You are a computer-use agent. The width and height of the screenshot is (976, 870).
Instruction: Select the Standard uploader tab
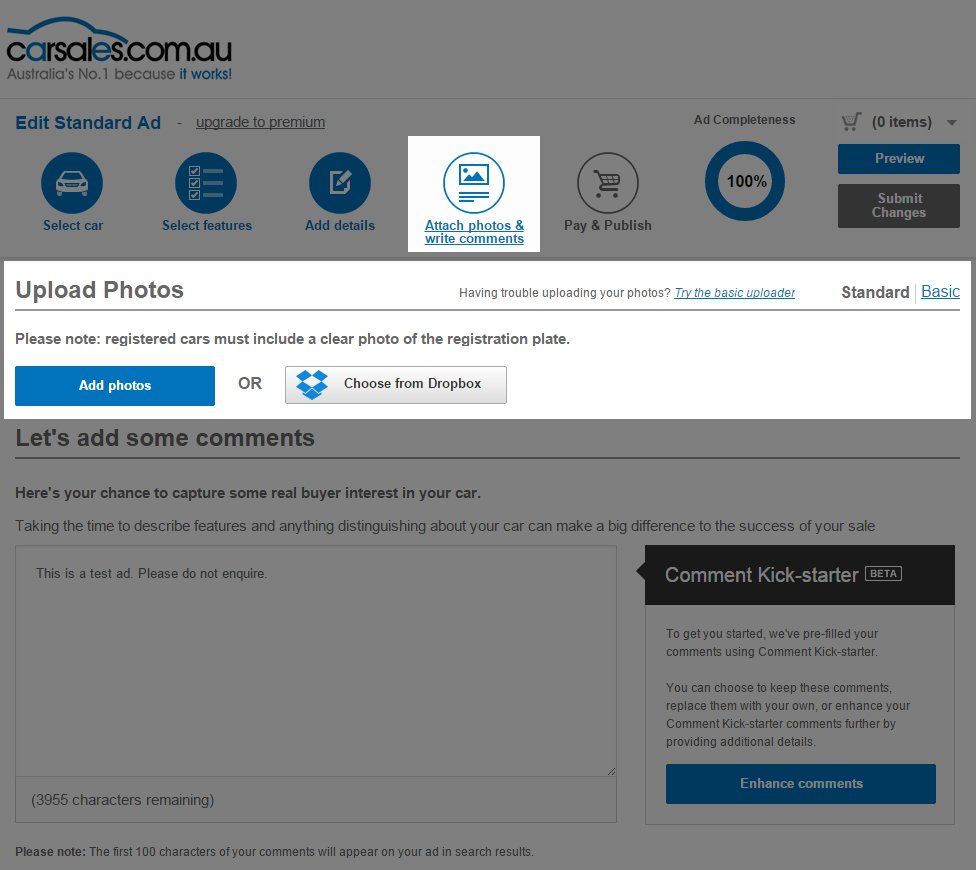[875, 292]
